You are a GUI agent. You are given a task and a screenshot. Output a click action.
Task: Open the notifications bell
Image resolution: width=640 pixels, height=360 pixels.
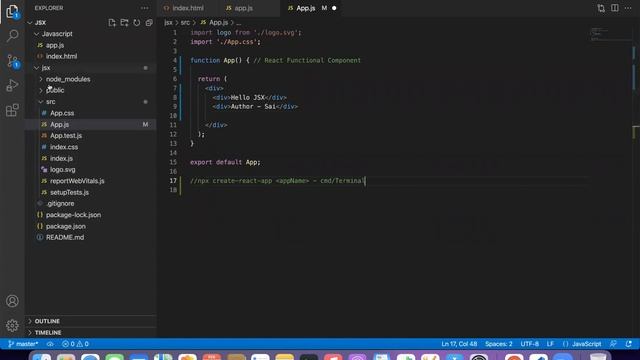(629, 344)
